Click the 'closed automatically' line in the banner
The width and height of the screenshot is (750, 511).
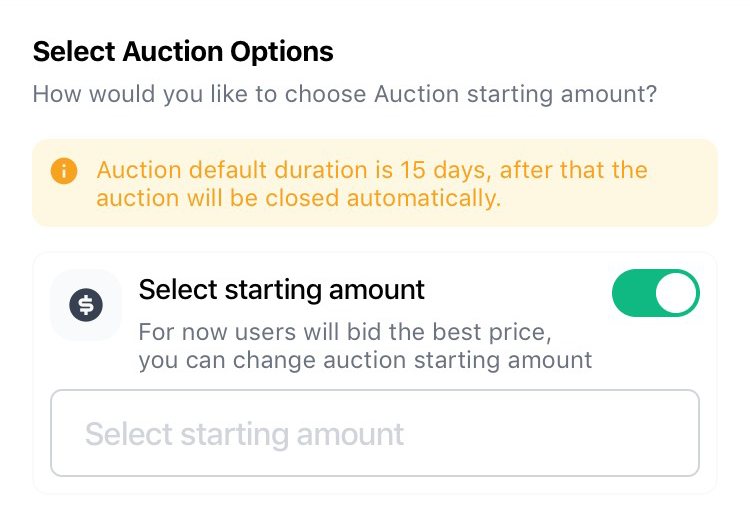pyautogui.click(x=298, y=198)
